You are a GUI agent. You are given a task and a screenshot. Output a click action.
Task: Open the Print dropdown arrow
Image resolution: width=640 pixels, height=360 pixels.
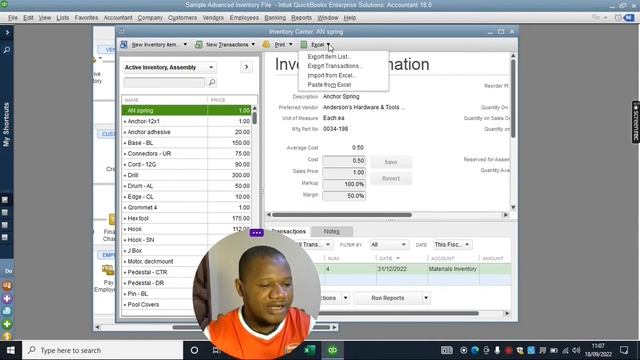[x=291, y=44]
